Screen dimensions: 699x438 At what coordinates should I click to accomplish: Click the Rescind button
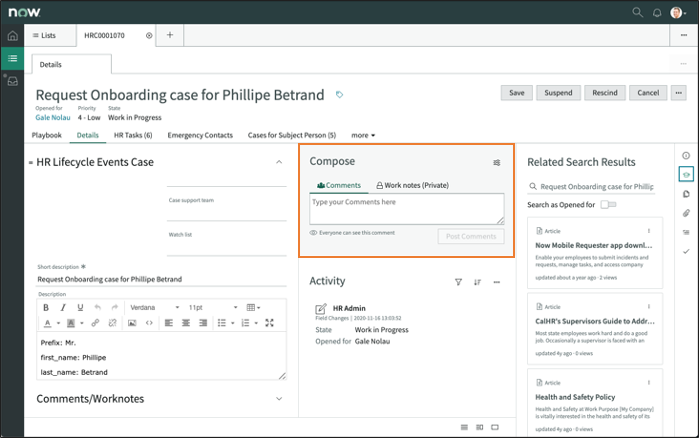click(605, 93)
